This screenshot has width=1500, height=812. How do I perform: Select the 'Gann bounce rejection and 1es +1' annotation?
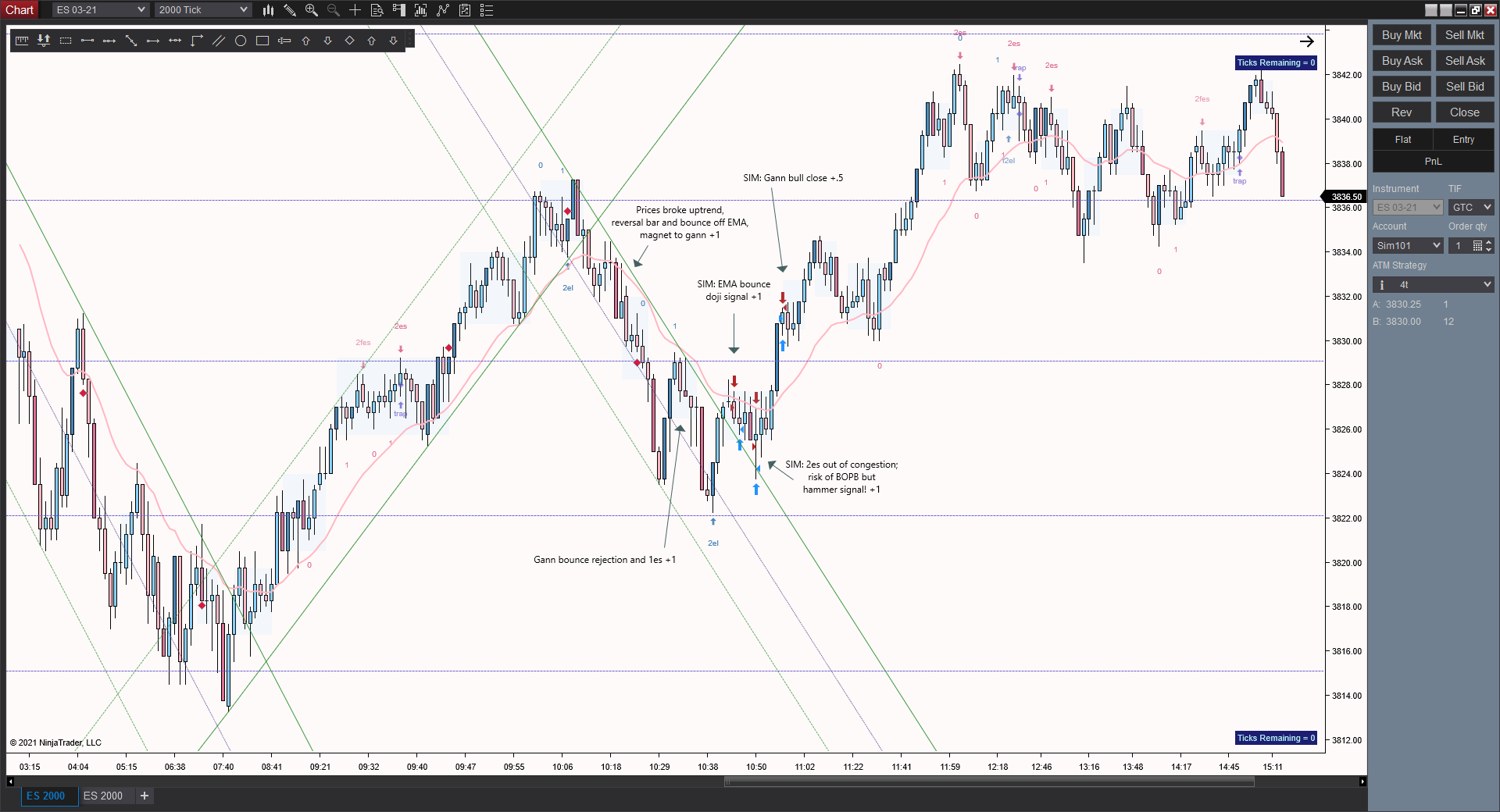point(605,560)
